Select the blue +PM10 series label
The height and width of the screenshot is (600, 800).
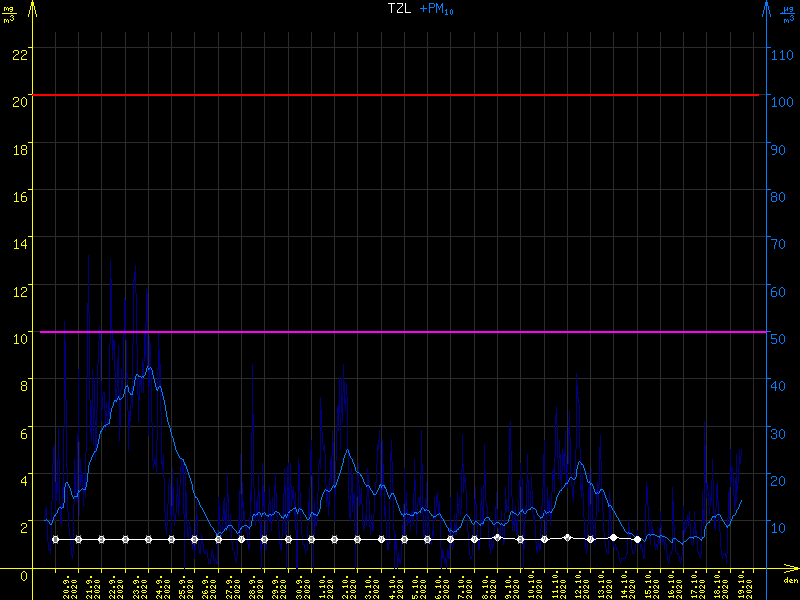tap(438, 9)
